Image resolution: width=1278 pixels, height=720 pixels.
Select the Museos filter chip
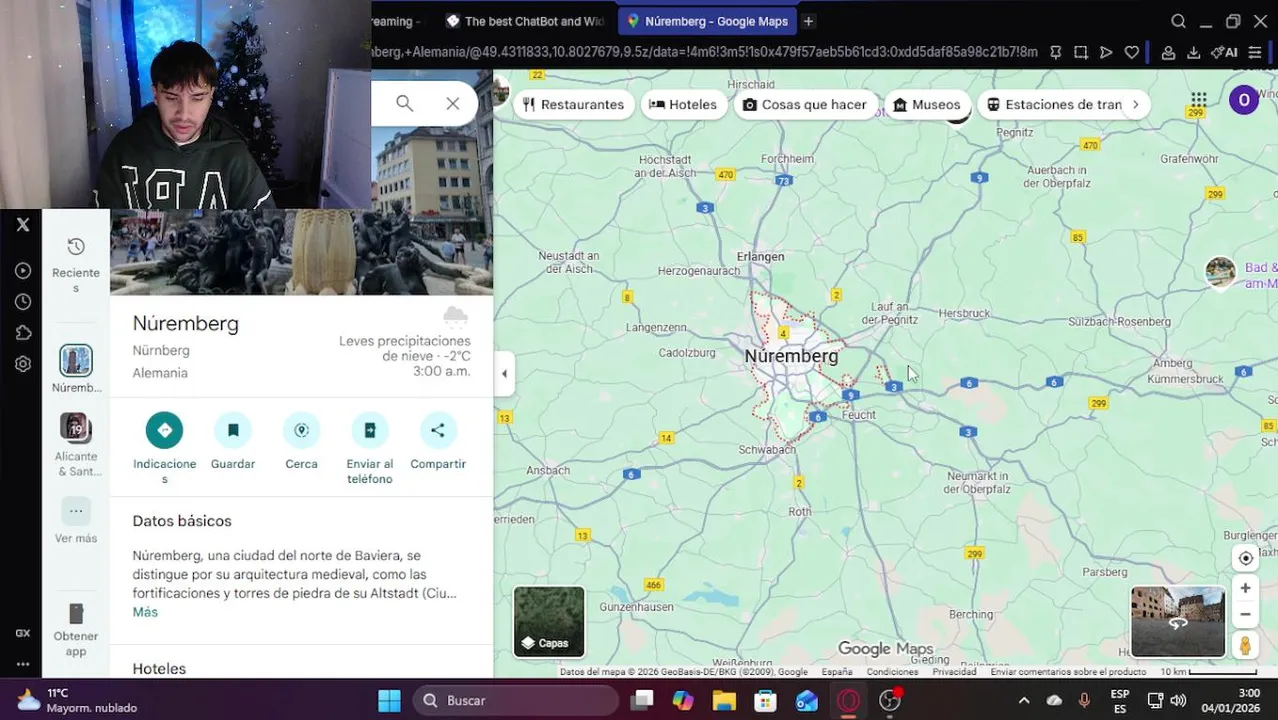coord(927,104)
